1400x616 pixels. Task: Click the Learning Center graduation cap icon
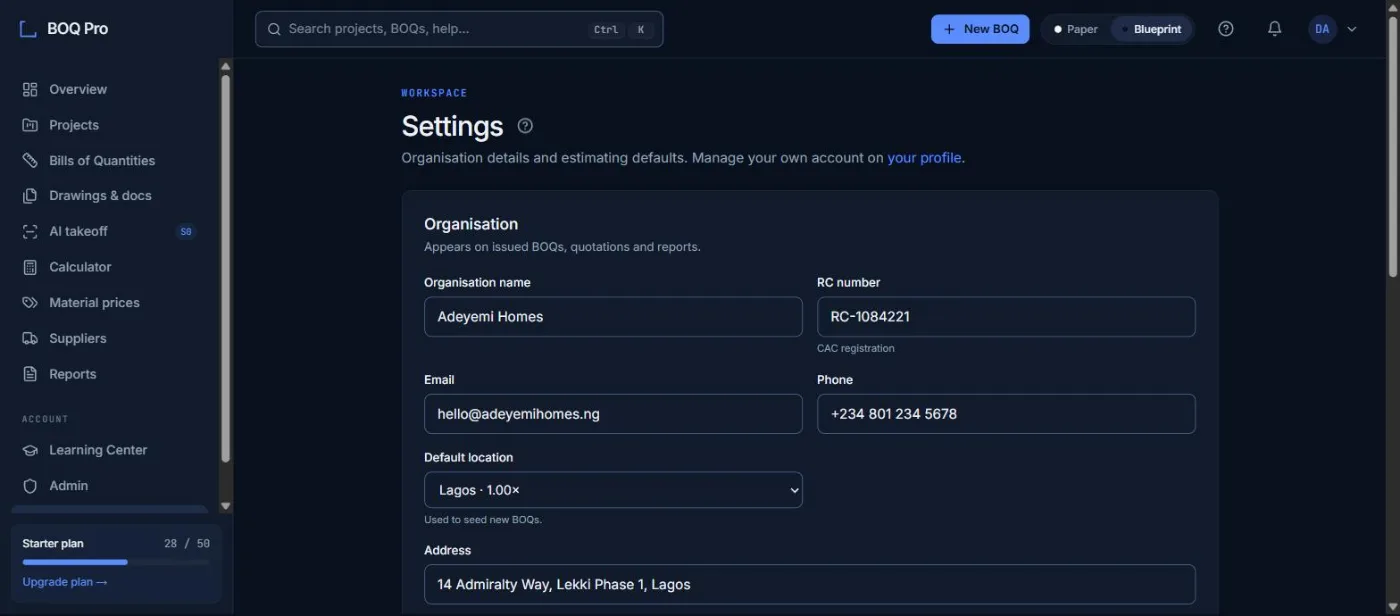pos(30,450)
